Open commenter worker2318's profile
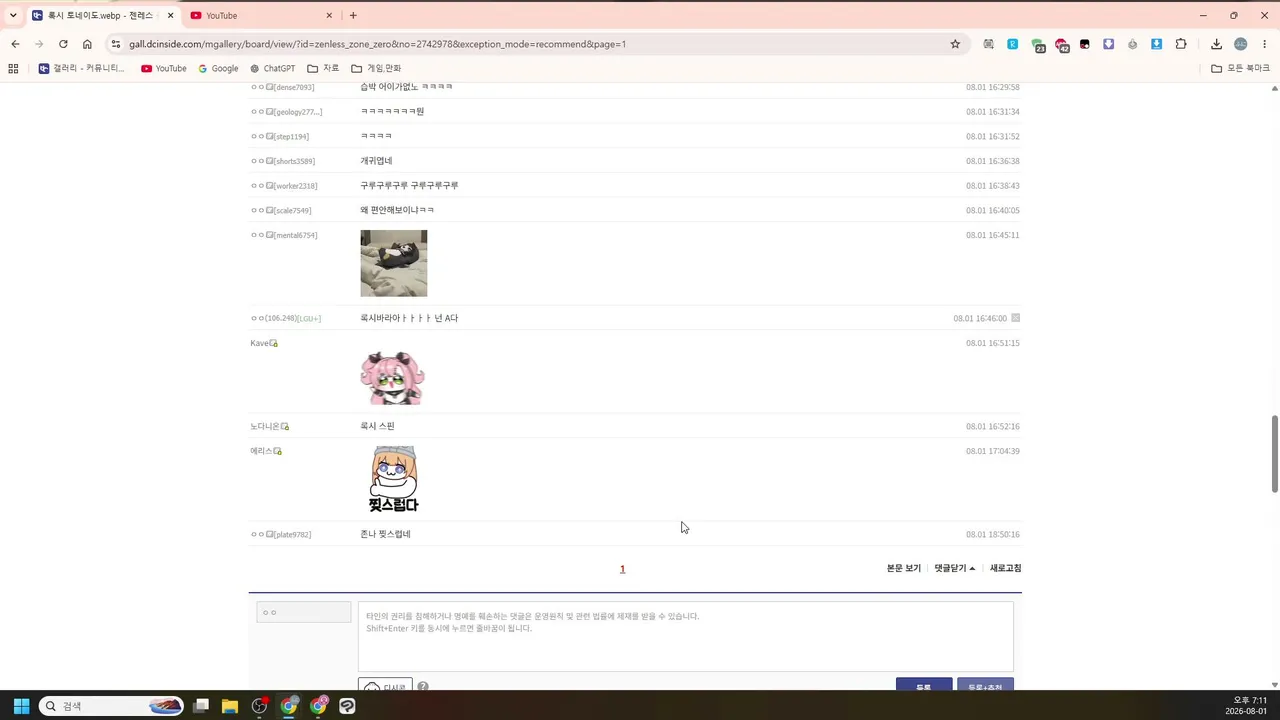The width and height of the screenshot is (1280, 720). 284,186
